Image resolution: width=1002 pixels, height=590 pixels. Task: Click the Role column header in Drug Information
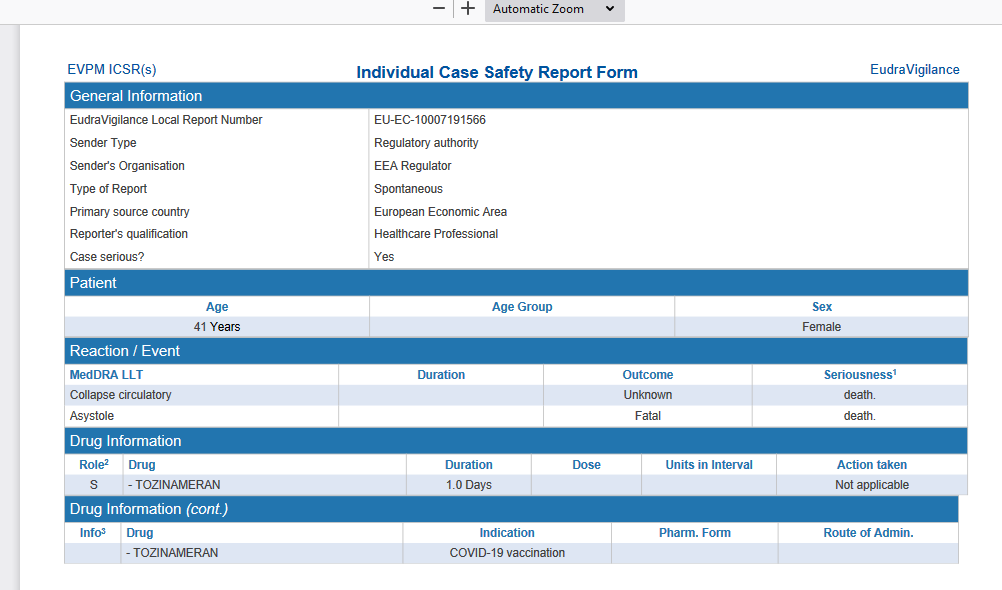click(93, 465)
